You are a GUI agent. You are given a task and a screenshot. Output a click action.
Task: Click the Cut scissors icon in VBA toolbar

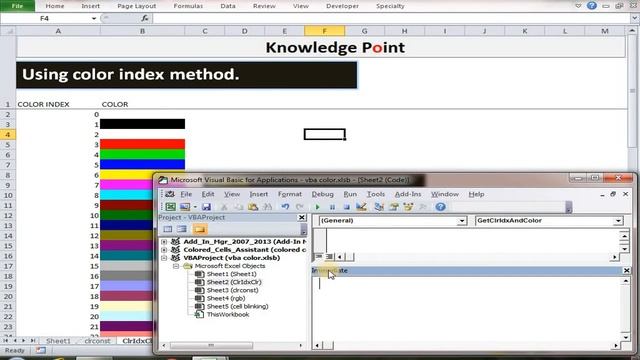click(x=224, y=207)
